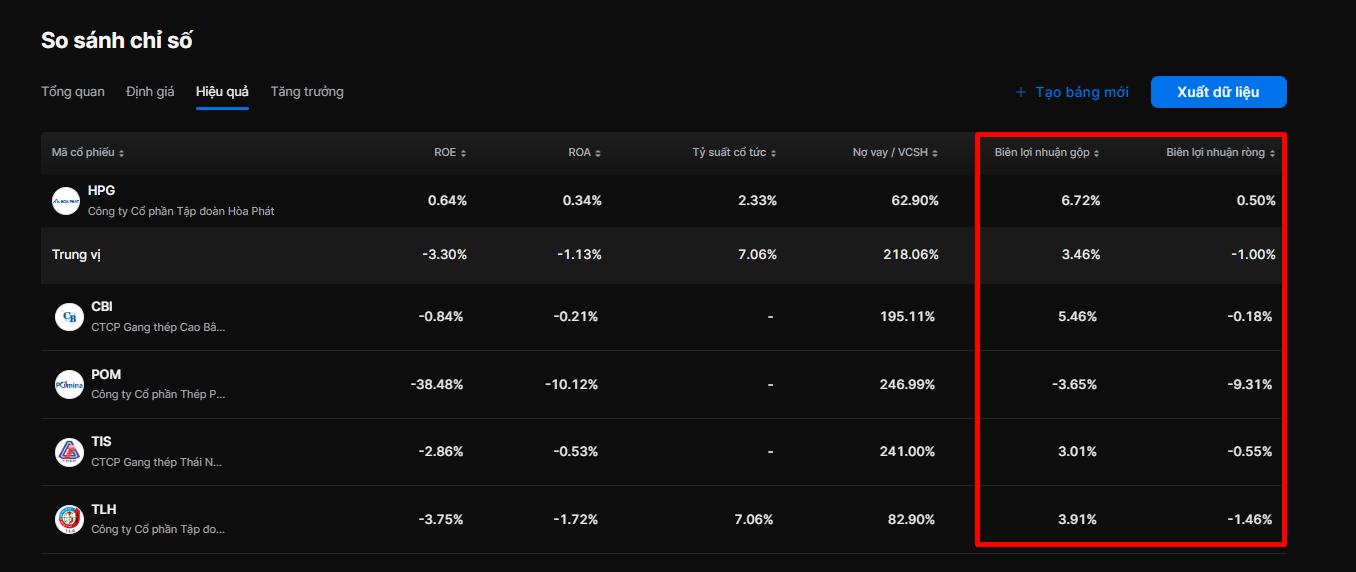Viewport: 1356px width, 572px height.
Task: Open the POM stock ticker row
Action: 664,384
